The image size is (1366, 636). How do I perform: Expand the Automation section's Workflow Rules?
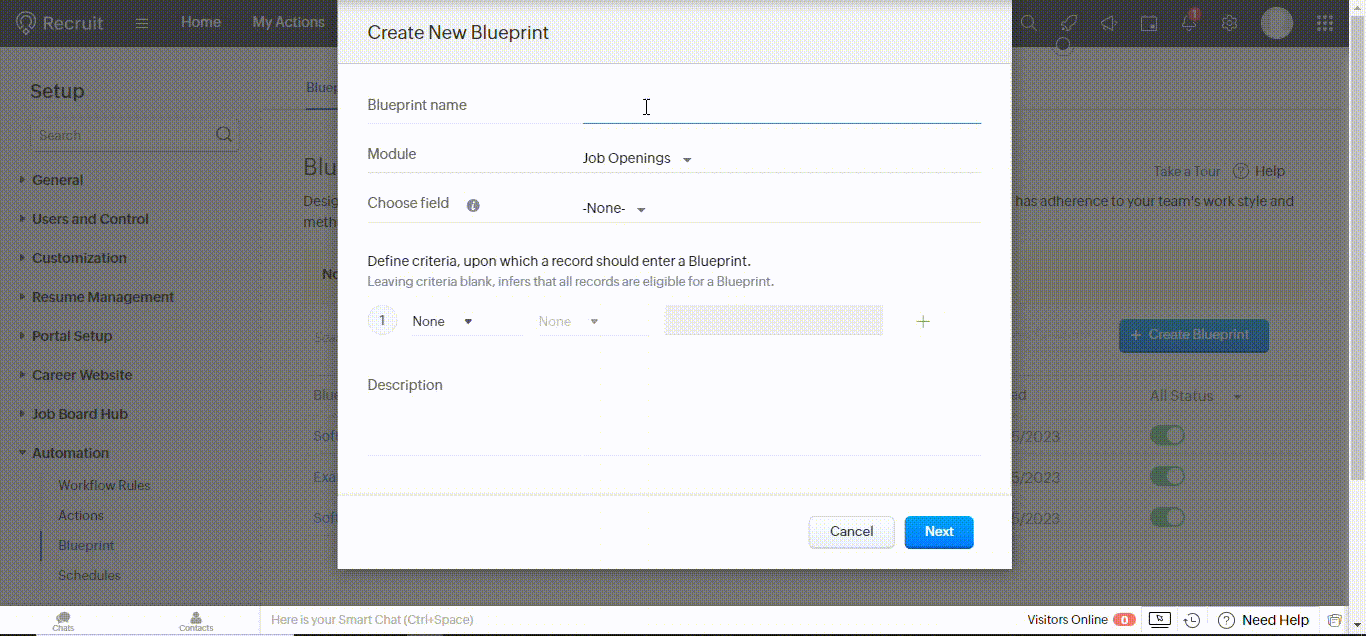pos(104,485)
